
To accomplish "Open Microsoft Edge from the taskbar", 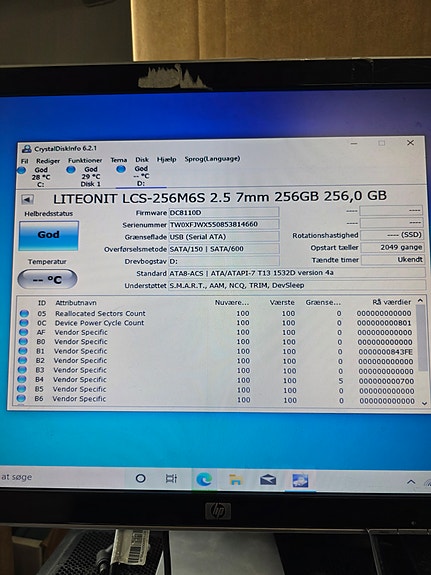I will click(x=204, y=479).
